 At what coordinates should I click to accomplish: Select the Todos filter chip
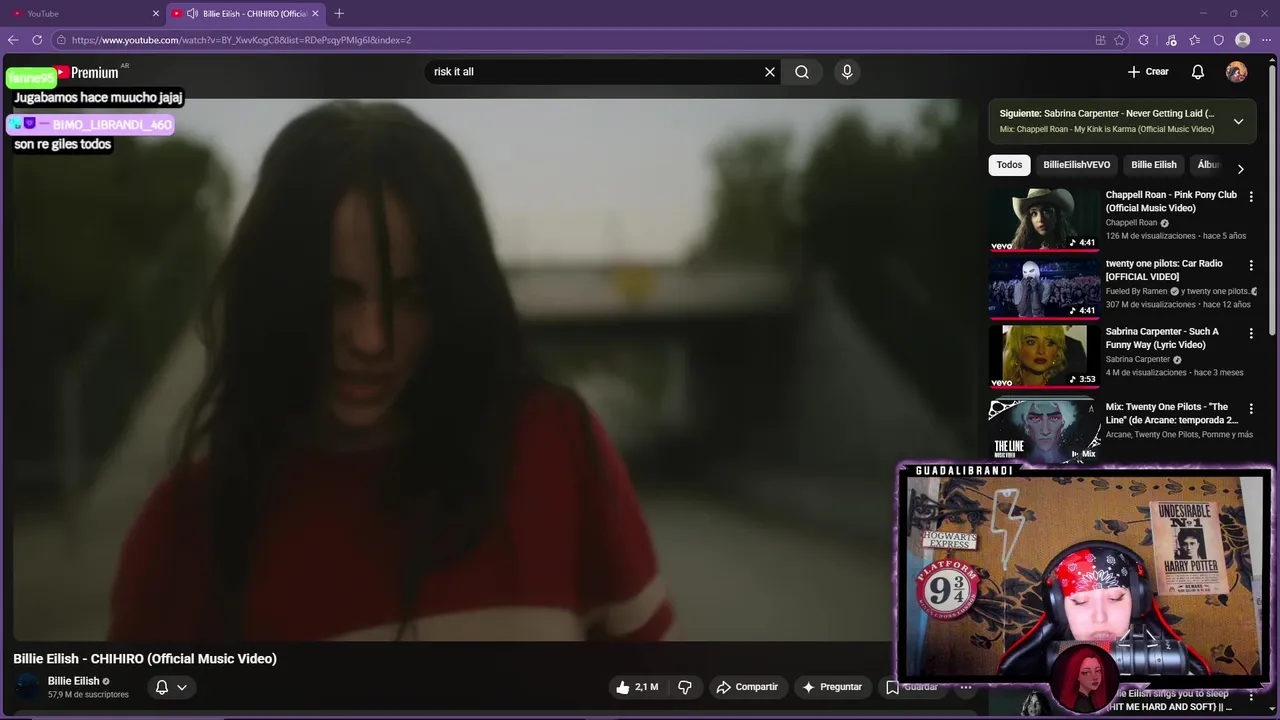(1009, 165)
